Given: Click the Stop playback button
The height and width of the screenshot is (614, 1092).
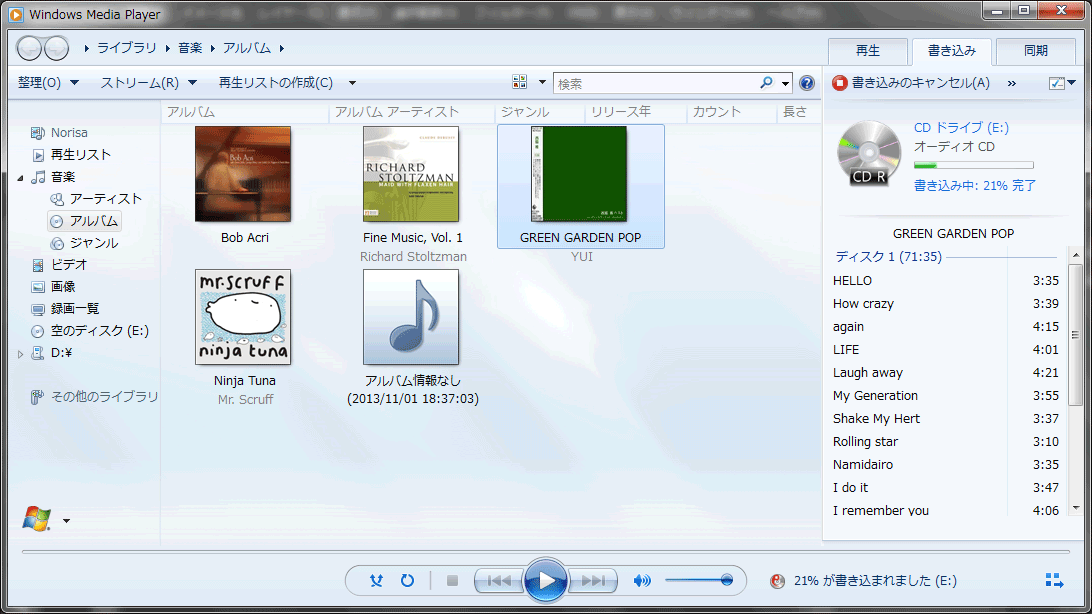Looking at the screenshot, I should (x=452, y=581).
